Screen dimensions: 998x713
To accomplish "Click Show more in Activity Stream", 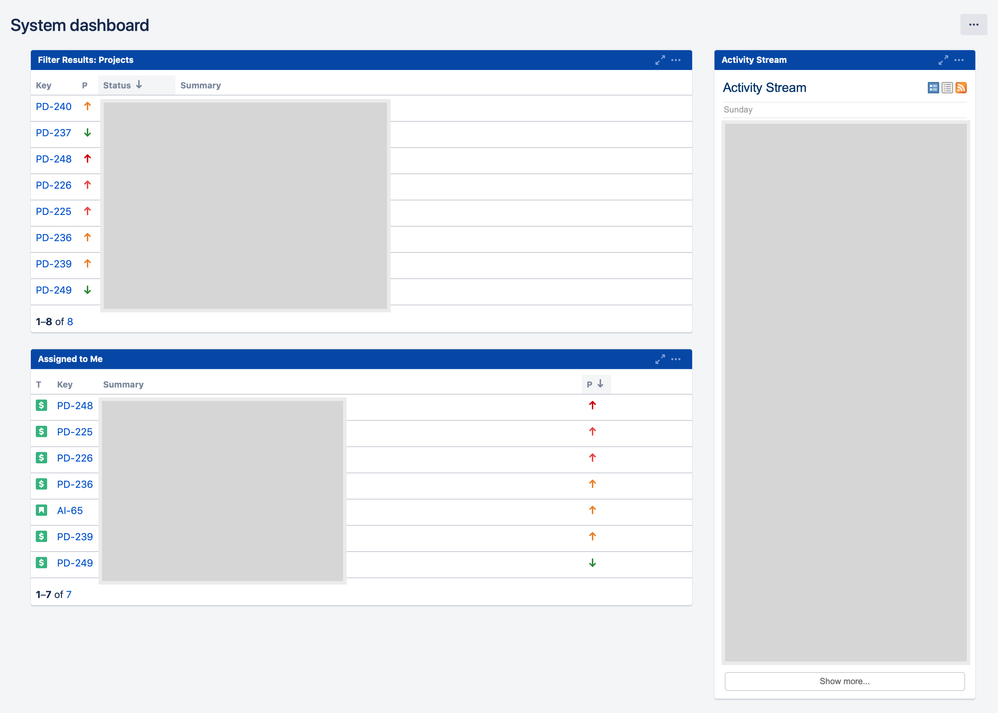I will point(844,681).
